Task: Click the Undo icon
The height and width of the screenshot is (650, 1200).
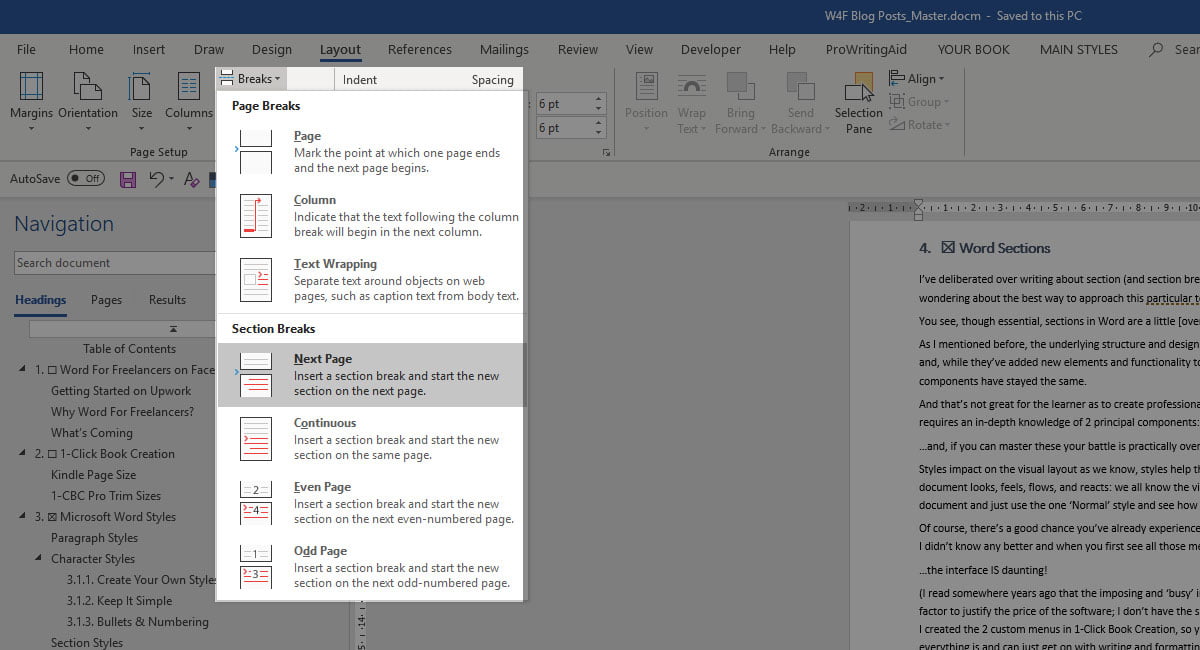Action: [x=156, y=180]
